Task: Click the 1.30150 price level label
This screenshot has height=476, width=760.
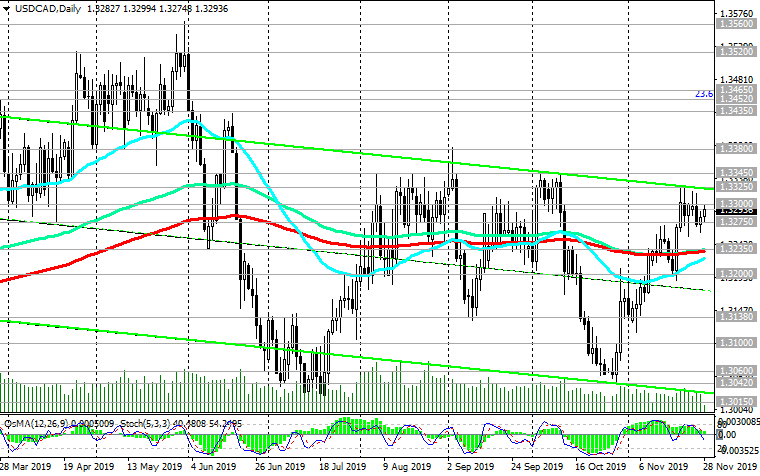Action: click(736, 401)
